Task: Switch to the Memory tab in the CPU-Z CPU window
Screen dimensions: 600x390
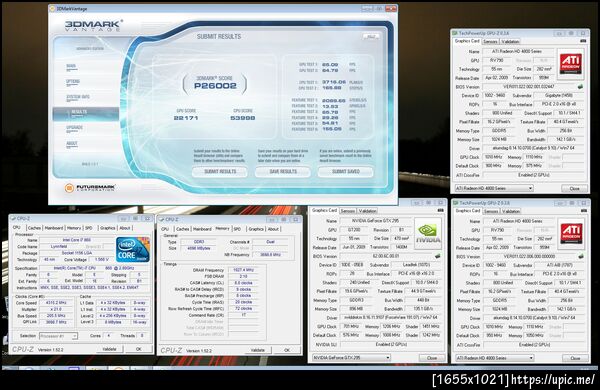Action: pos(74,228)
